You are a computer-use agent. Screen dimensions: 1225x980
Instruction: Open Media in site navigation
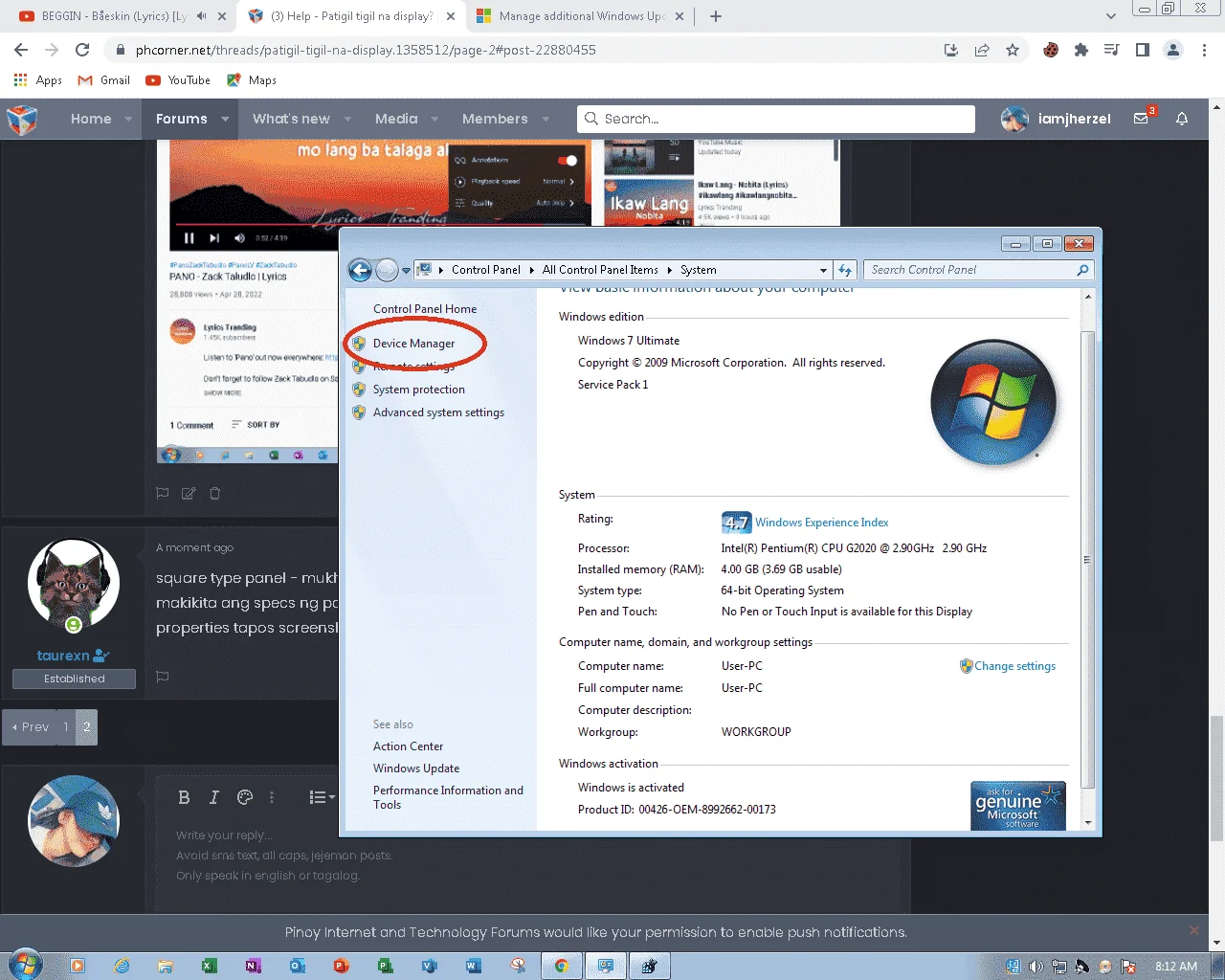click(x=396, y=119)
